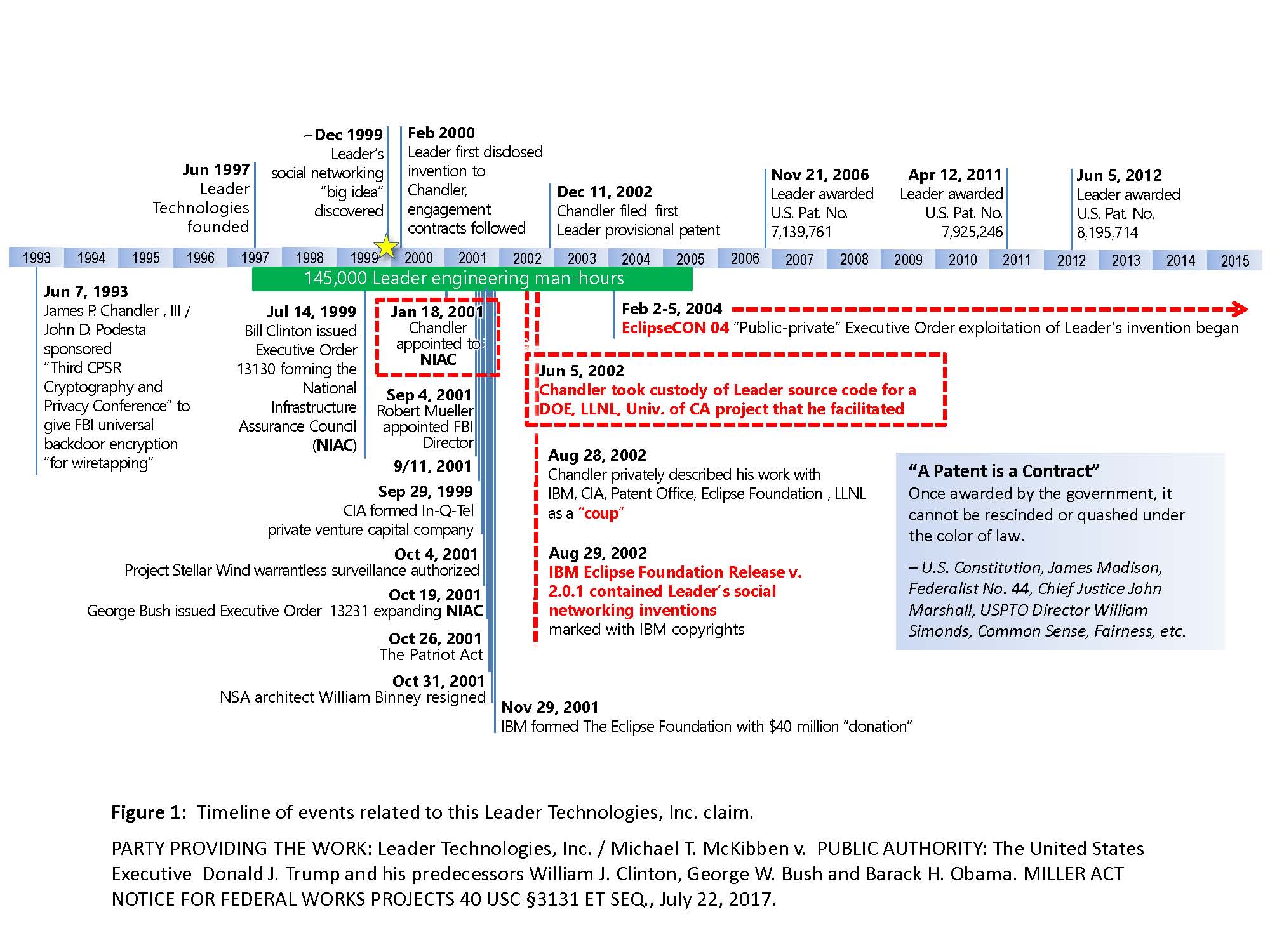
Task: Select the 1997 year cell on the timeline
Action: pos(255,258)
